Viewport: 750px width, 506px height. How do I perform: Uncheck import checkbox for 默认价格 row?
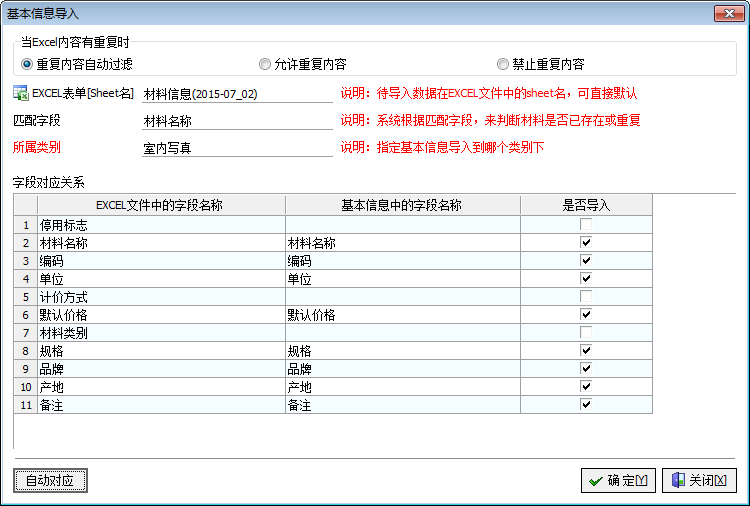click(586, 315)
